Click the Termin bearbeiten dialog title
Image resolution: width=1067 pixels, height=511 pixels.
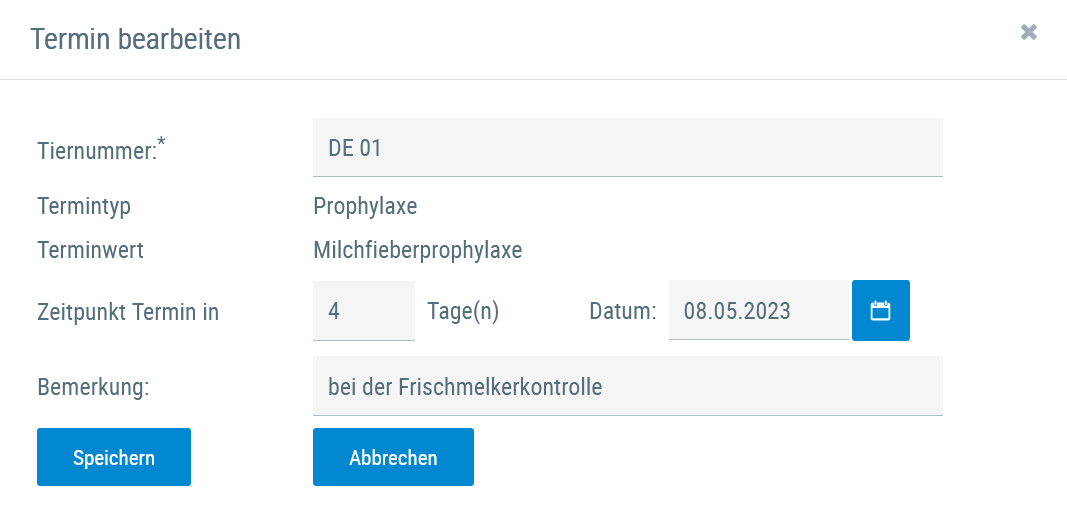click(x=135, y=39)
